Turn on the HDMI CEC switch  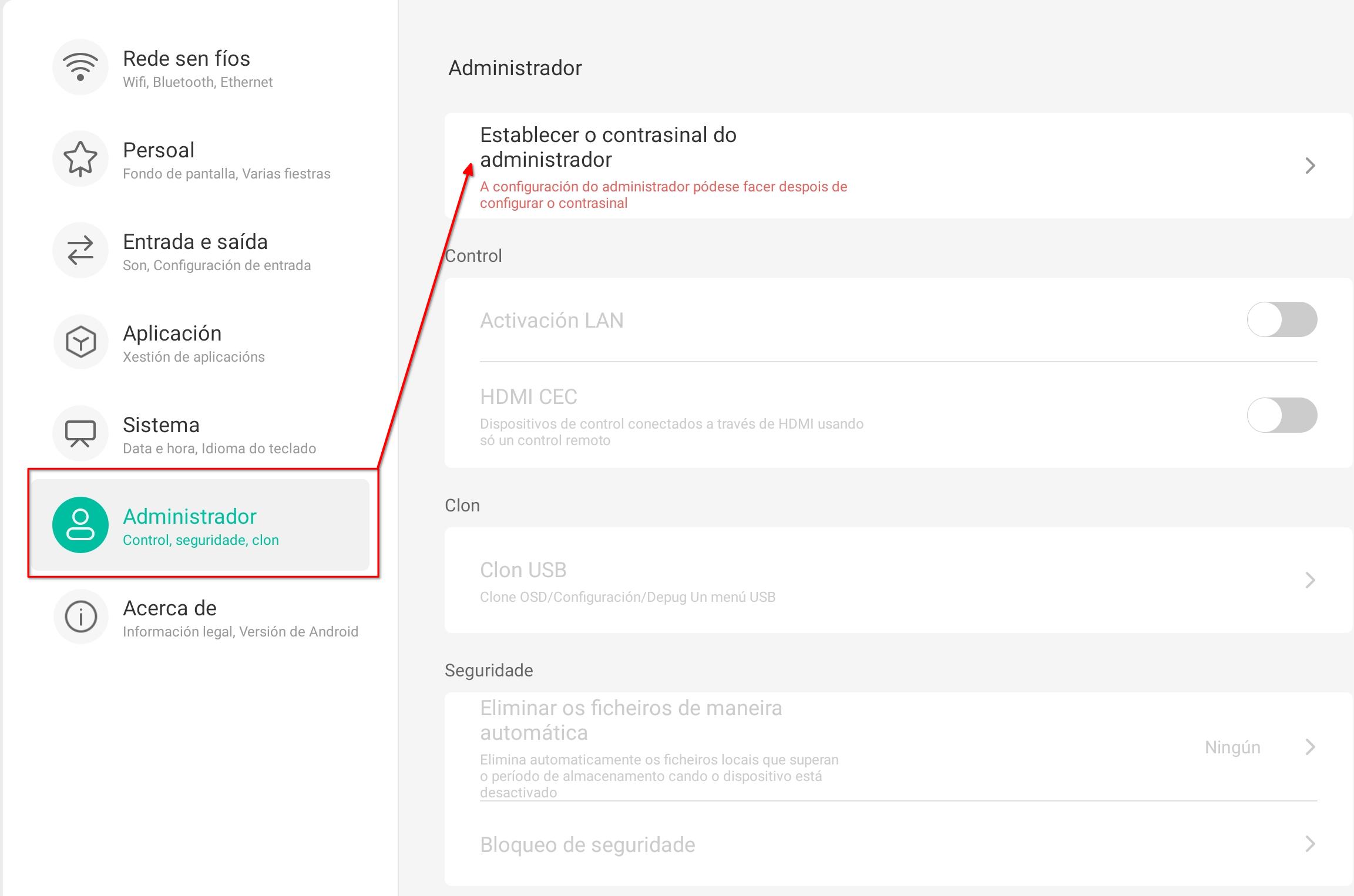pyautogui.click(x=1281, y=415)
